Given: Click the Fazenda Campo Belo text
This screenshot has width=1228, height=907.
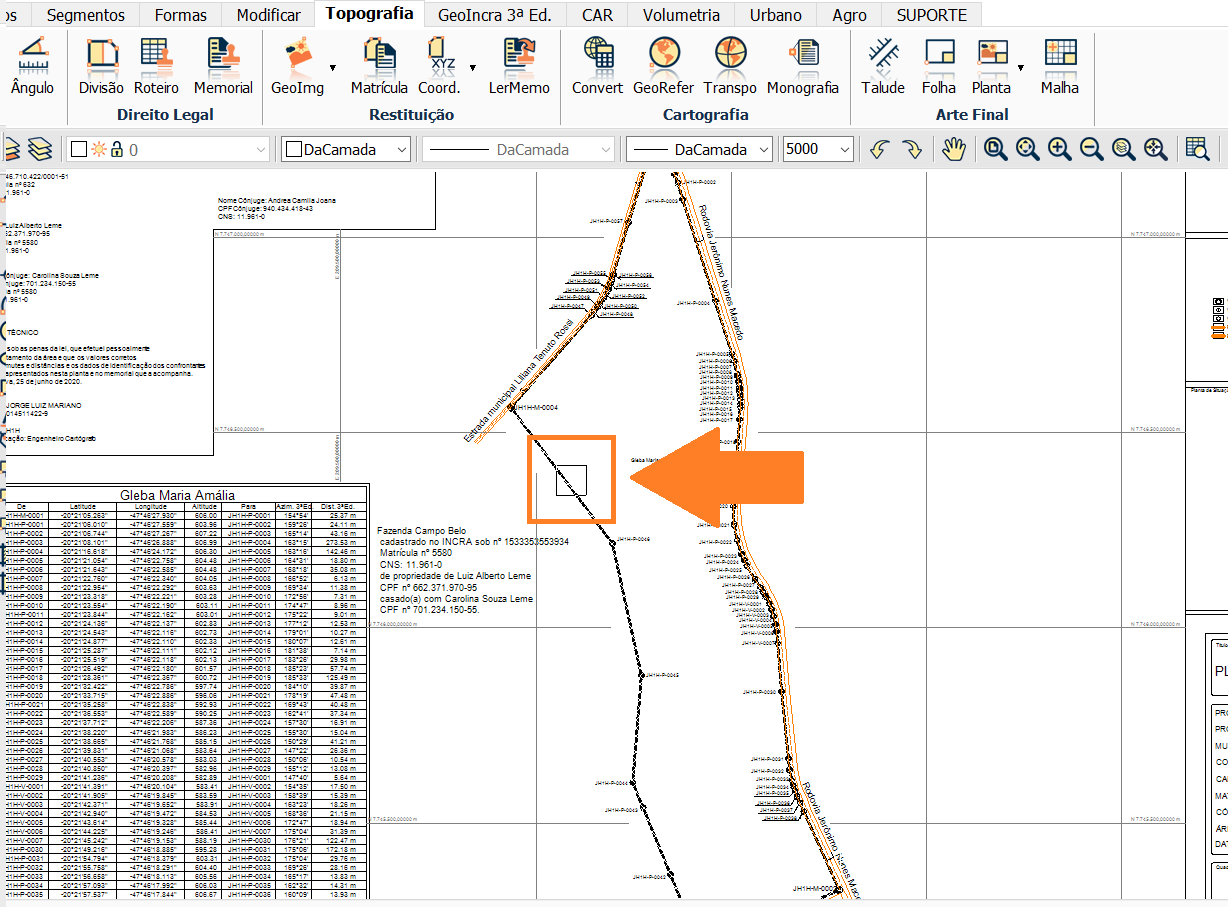Looking at the screenshot, I should pos(422,531).
